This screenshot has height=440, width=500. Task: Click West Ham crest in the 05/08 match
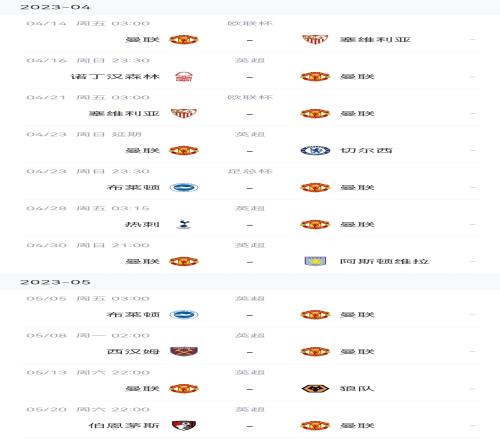coord(184,352)
